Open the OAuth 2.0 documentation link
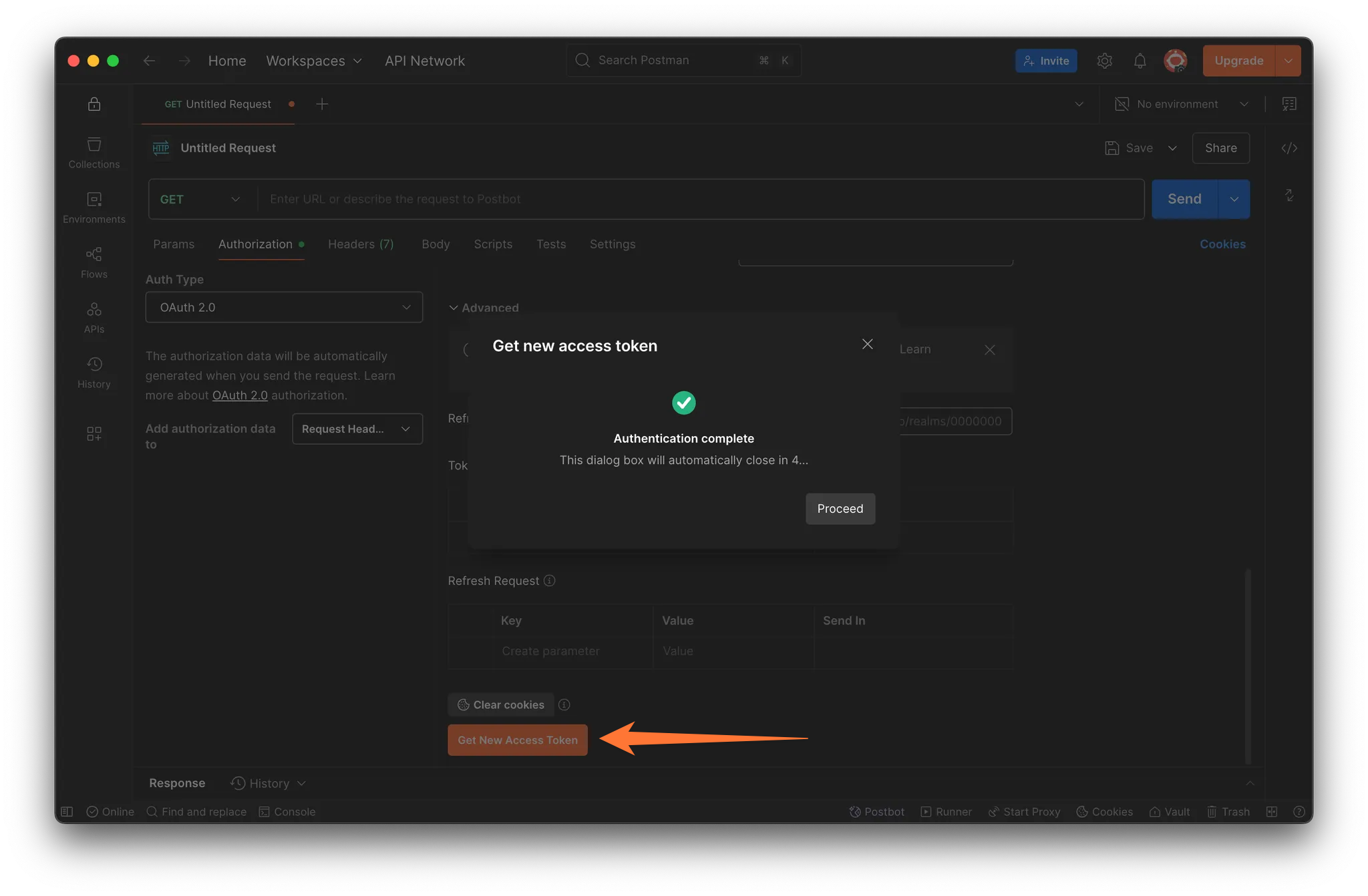 click(240, 395)
